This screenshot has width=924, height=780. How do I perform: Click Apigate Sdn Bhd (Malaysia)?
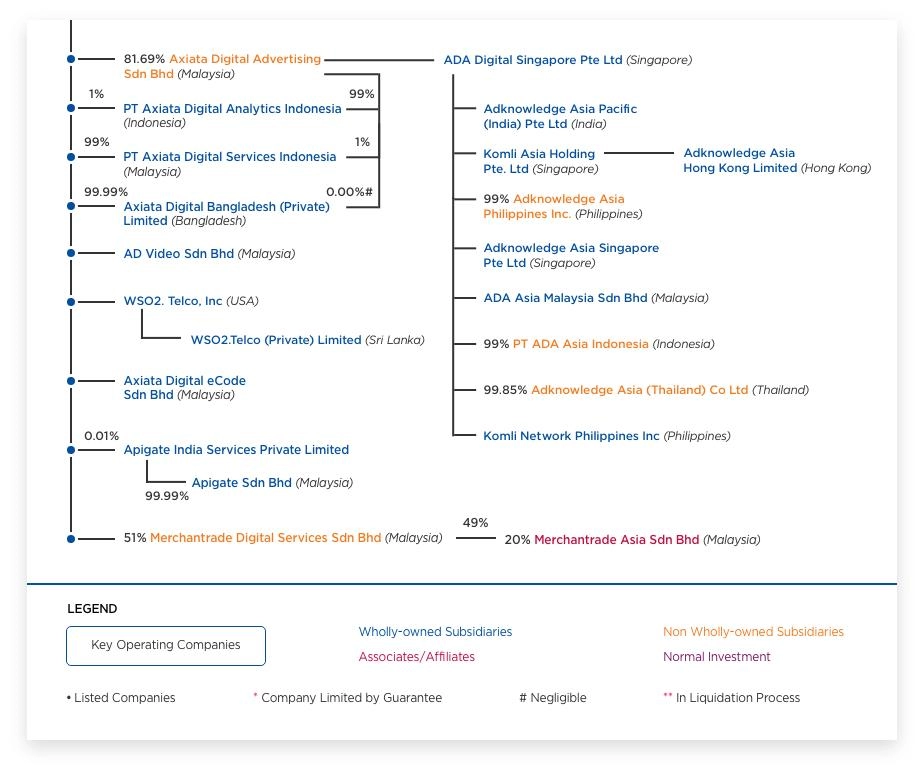272,482
